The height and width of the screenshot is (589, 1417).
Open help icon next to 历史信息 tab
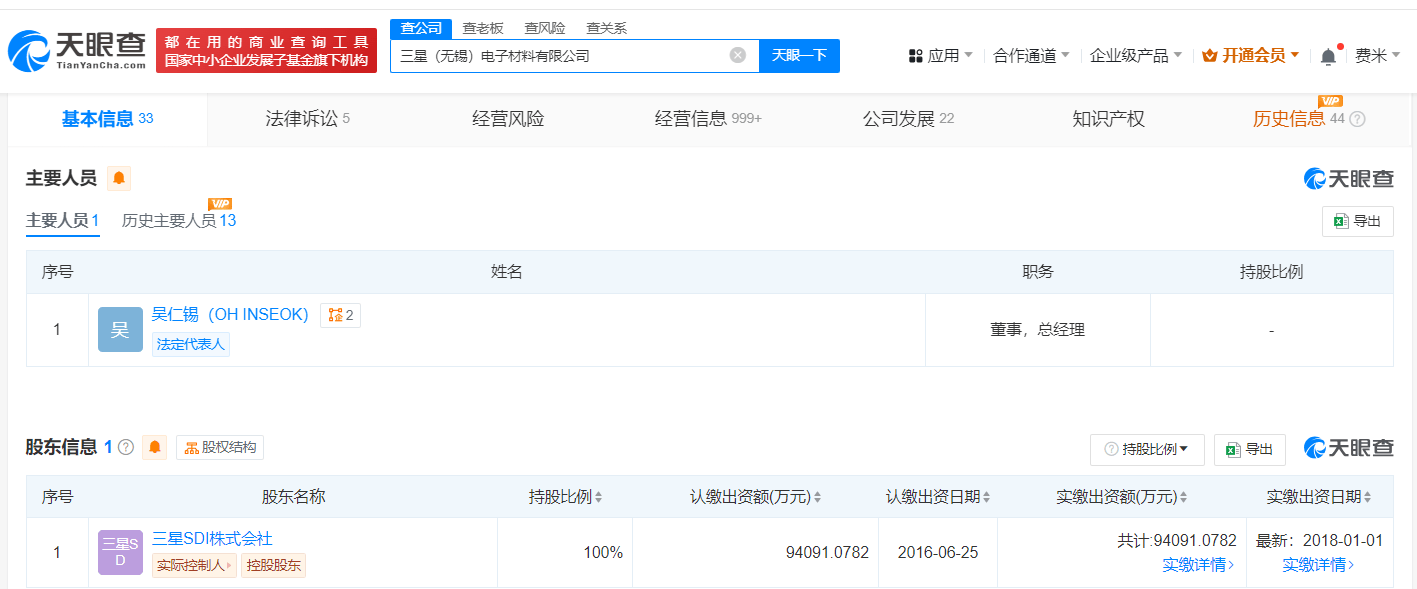(1357, 120)
